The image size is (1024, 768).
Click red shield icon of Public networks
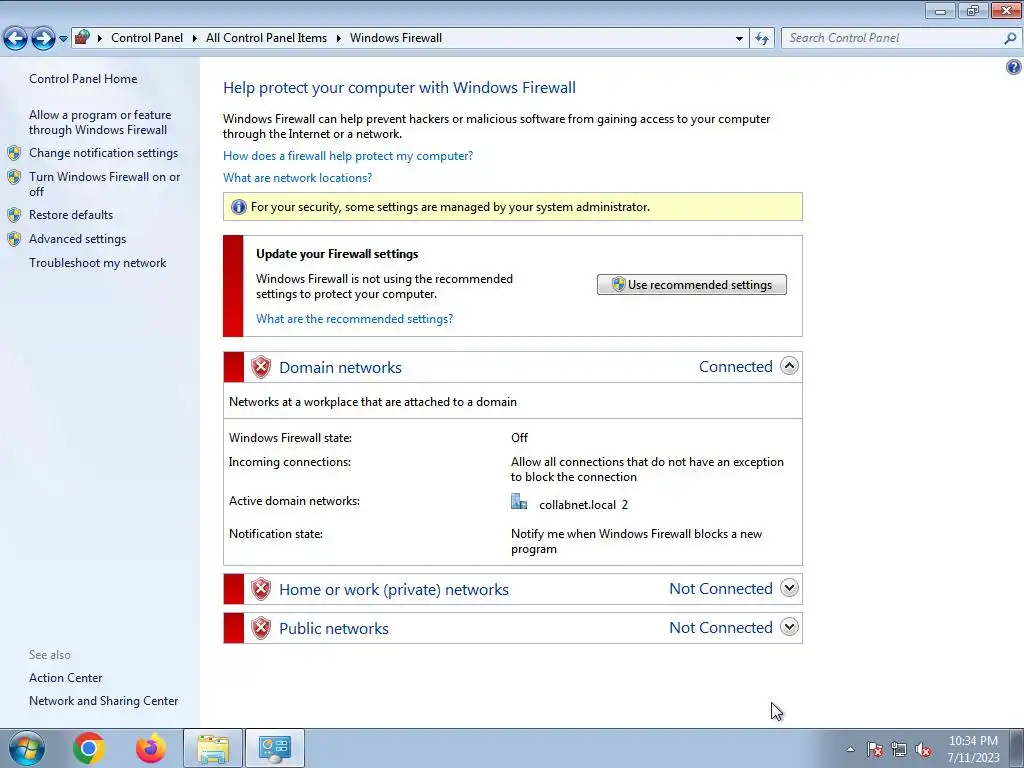pyautogui.click(x=261, y=628)
